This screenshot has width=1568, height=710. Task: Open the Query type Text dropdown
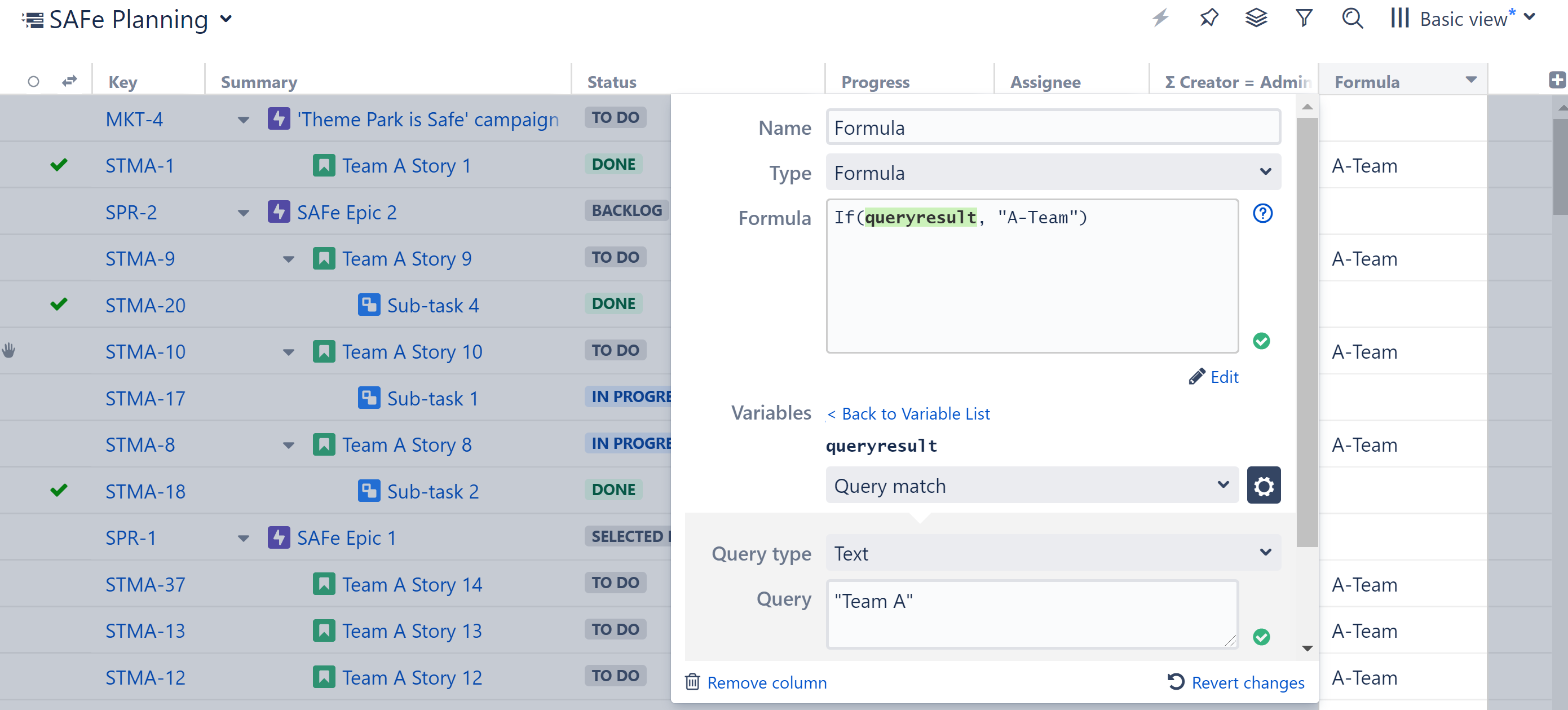pos(1053,553)
